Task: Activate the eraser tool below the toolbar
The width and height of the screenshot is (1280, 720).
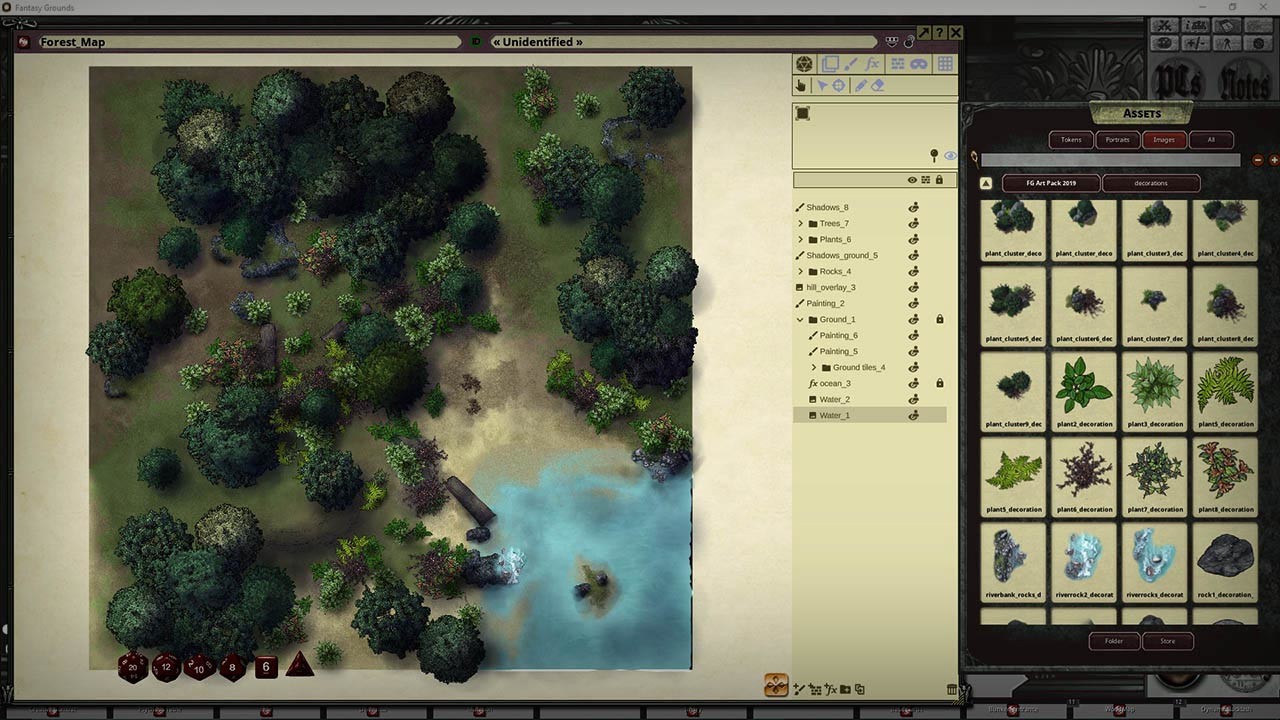Action: pyautogui.click(x=877, y=85)
